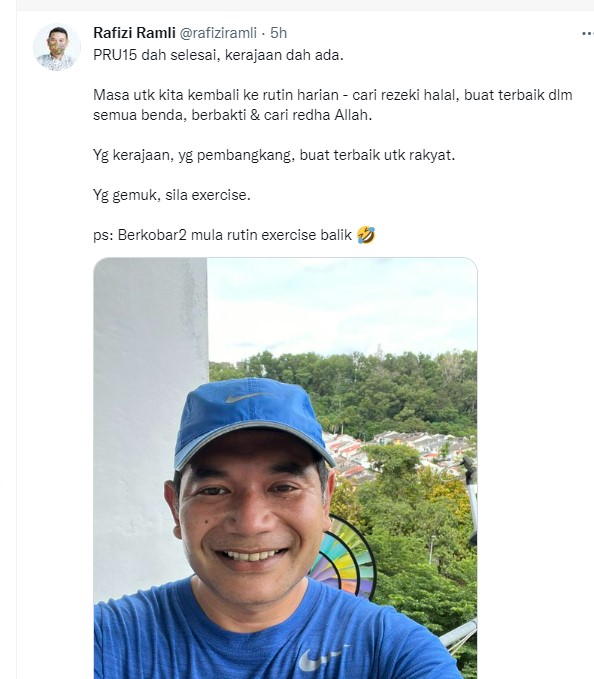Click the 5h timestamp of the tweet
This screenshot has height=679, width=594.
click(278, 33)
